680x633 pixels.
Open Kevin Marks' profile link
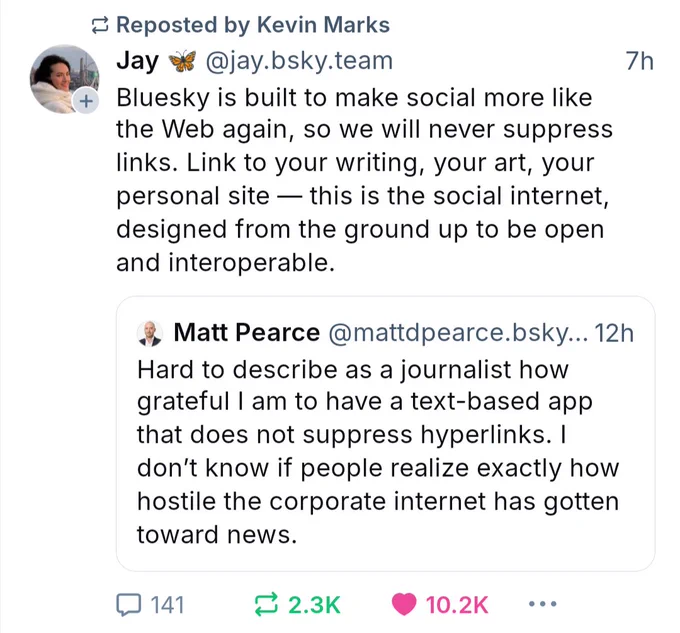coord(326,25)
